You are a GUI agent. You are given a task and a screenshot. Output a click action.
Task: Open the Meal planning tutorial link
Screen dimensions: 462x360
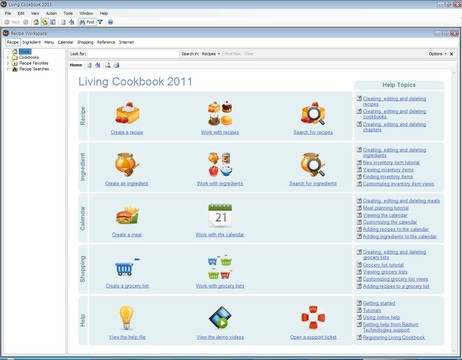386,208
